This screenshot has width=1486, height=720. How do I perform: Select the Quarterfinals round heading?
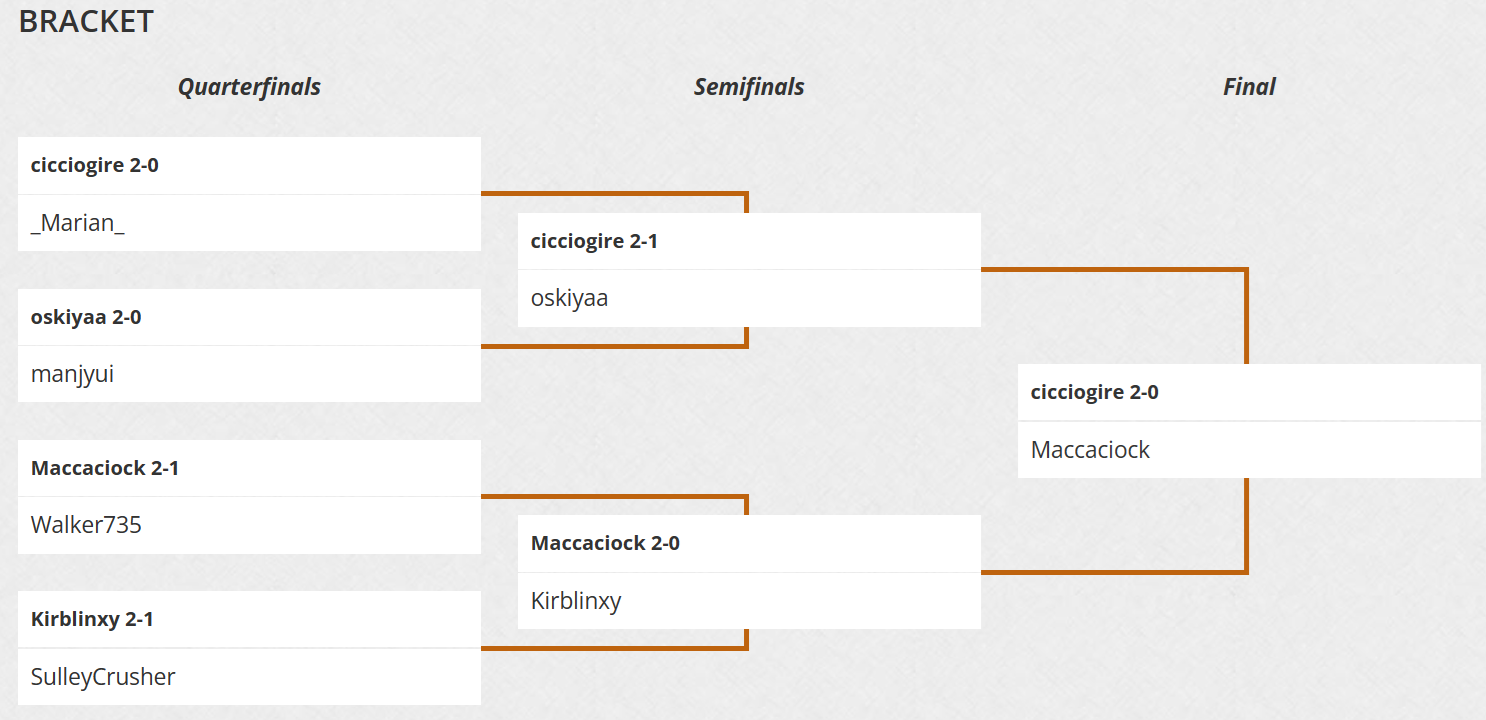(x=249, y=87)
